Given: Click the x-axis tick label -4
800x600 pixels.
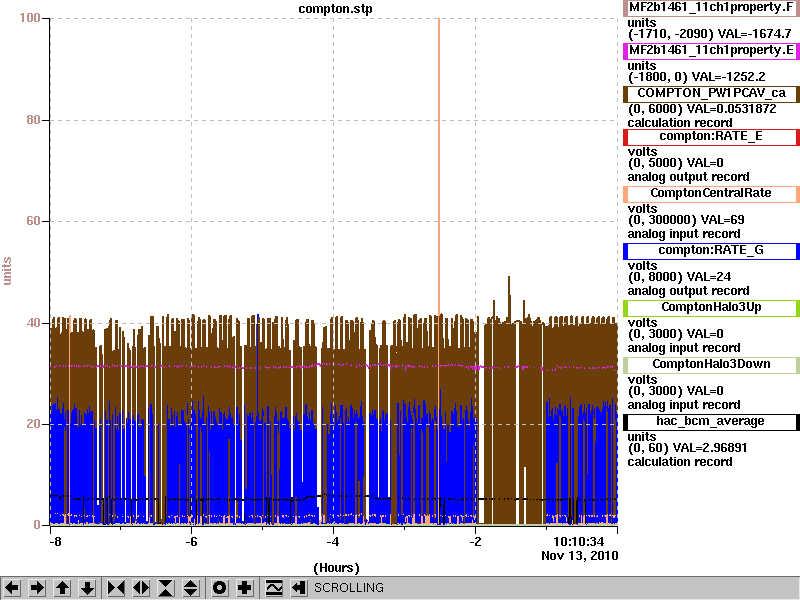Looking at the screenshot, I should tap(333, 541).
